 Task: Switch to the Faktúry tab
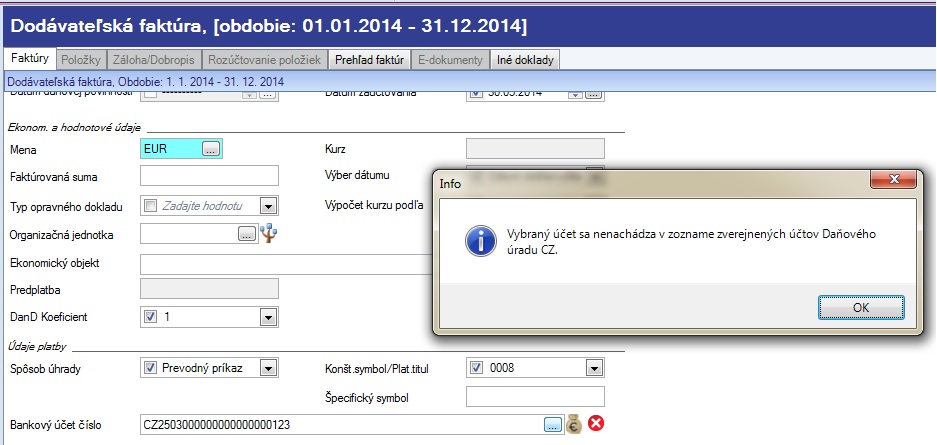tap(30, 59)
